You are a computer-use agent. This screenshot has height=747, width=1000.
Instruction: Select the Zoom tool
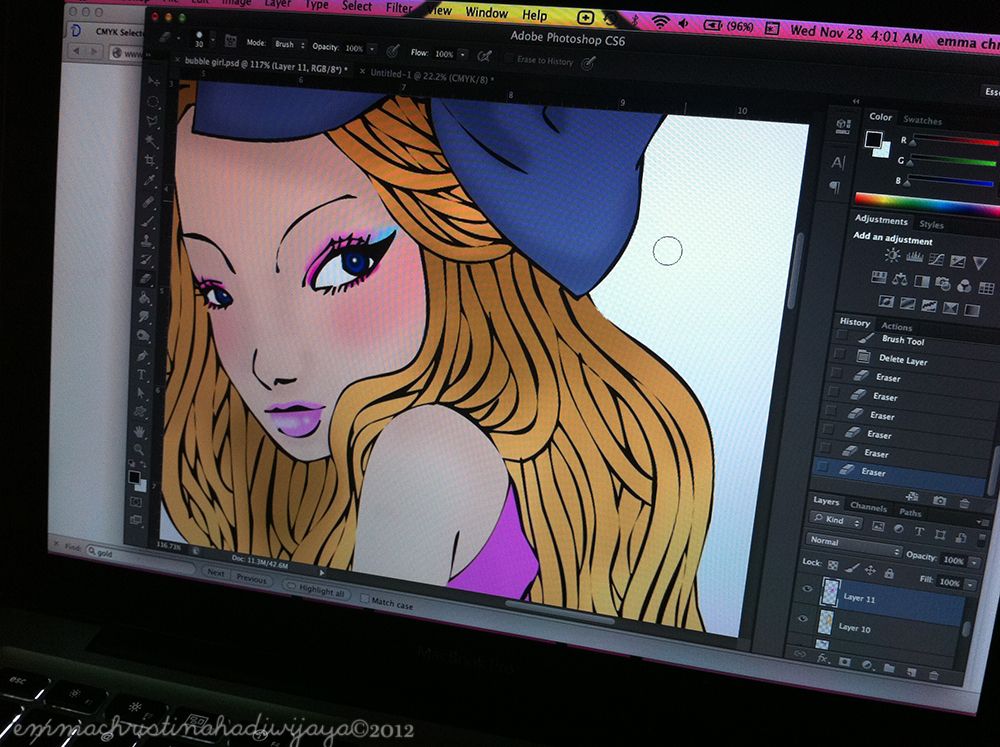(139, 450)
